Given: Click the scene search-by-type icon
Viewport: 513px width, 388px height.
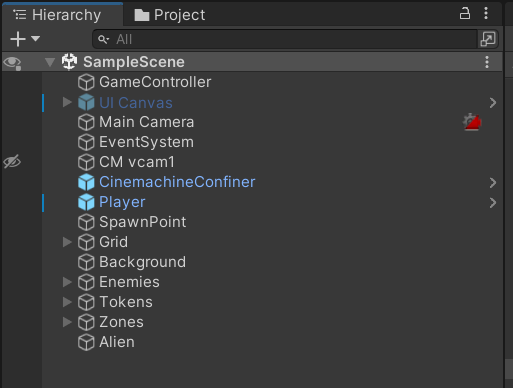Looking at the screenshot, I should click(x=488, y=39).
